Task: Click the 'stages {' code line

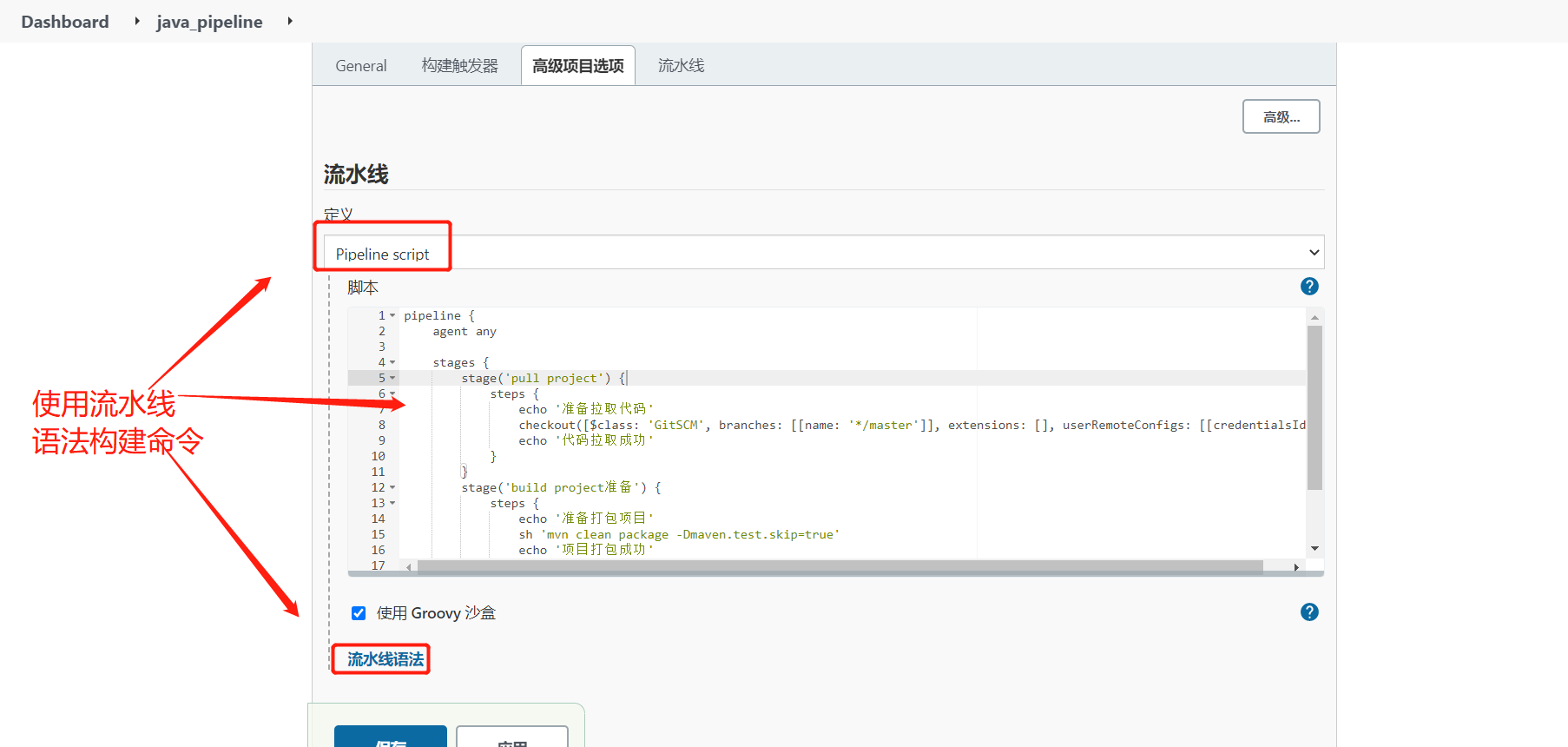Action: pos(461,362)
